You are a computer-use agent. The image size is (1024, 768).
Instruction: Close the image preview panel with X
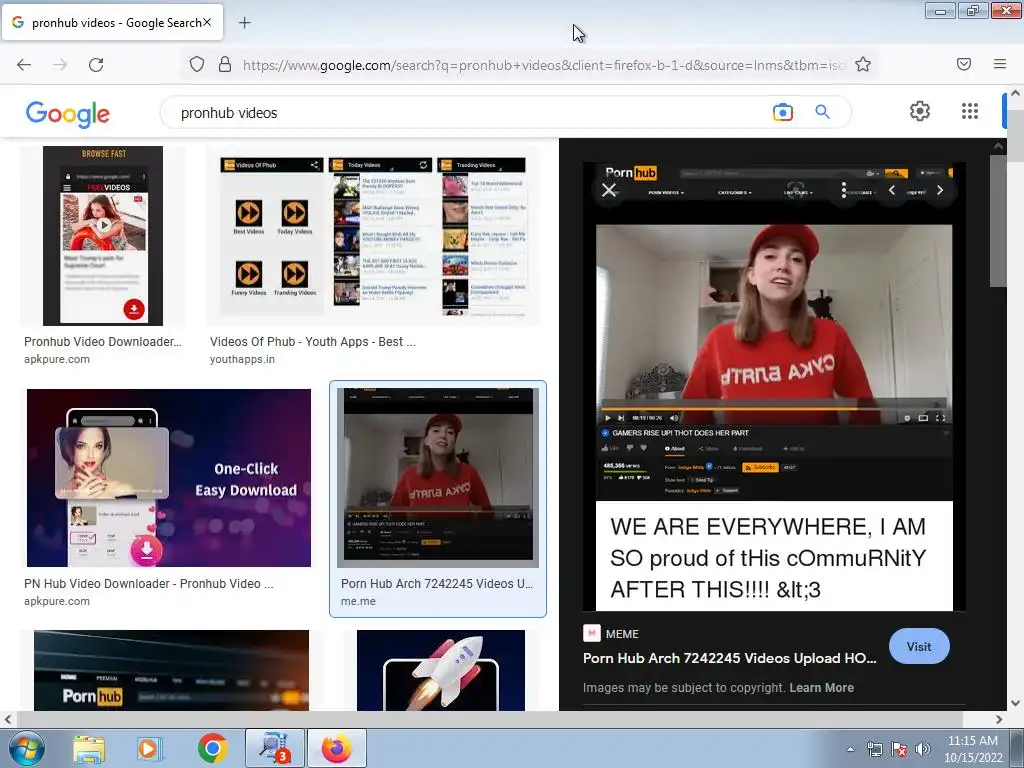609,190
